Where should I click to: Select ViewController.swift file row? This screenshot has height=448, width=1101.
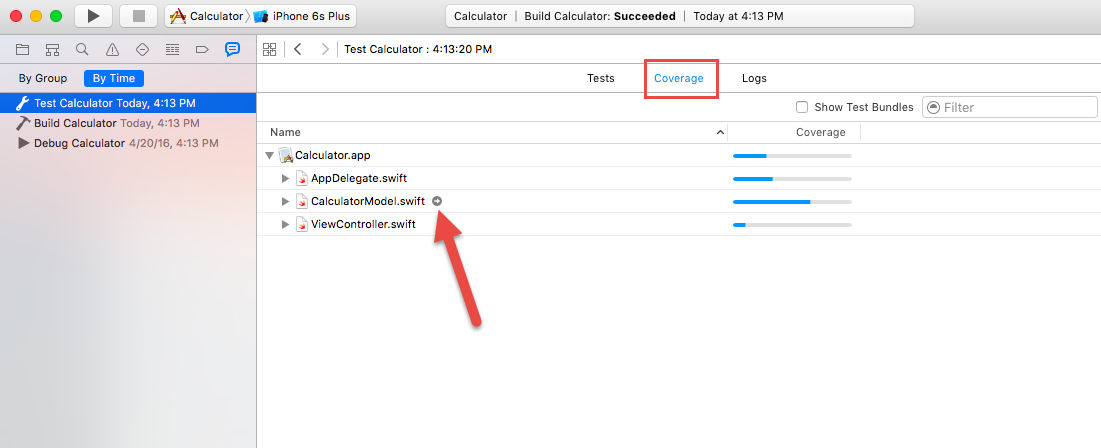(678, 225)
